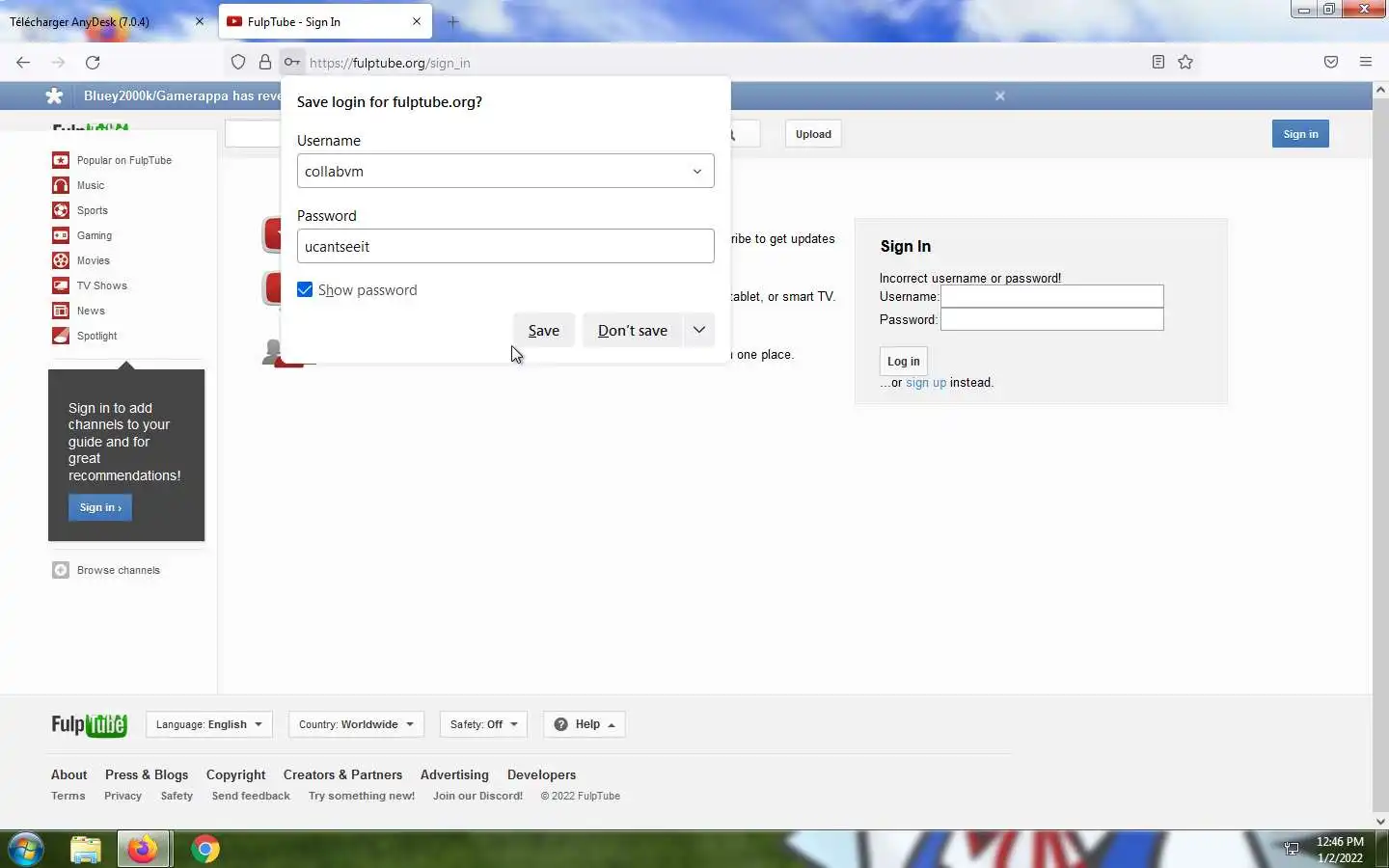Open the Press & Blogs footer link
Viewport: 1389px width, 868px height.
tap(147, 774)
